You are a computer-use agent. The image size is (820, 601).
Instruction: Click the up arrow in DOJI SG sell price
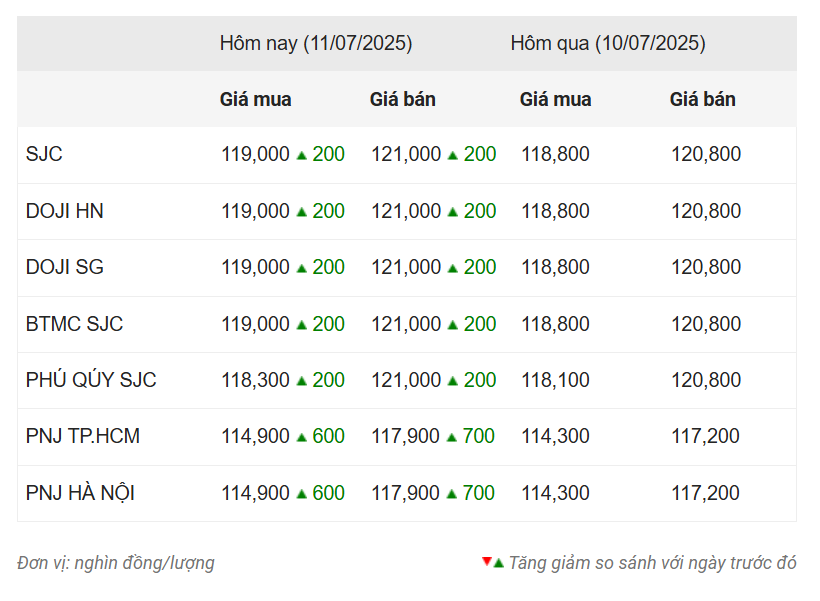(x=453, y=268)
